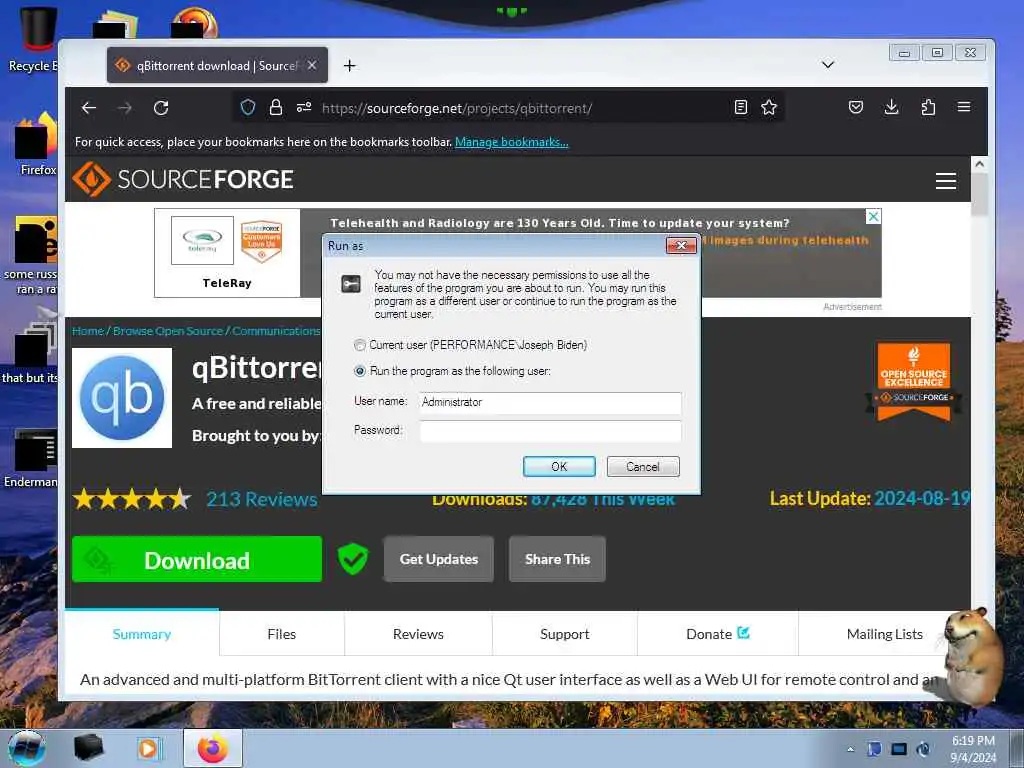The image size is (1024, 768).
Task: Toggle reader view icon
Action: (741, 107)
